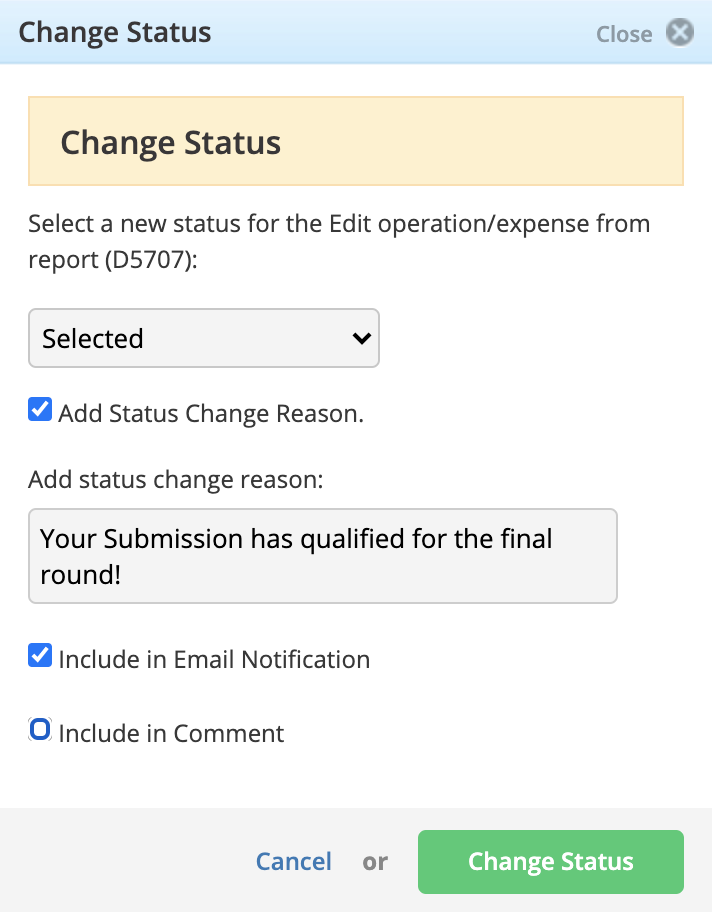712x912 pixels.
Task: Open the Selected status dropdown
Action: (204, 338)
